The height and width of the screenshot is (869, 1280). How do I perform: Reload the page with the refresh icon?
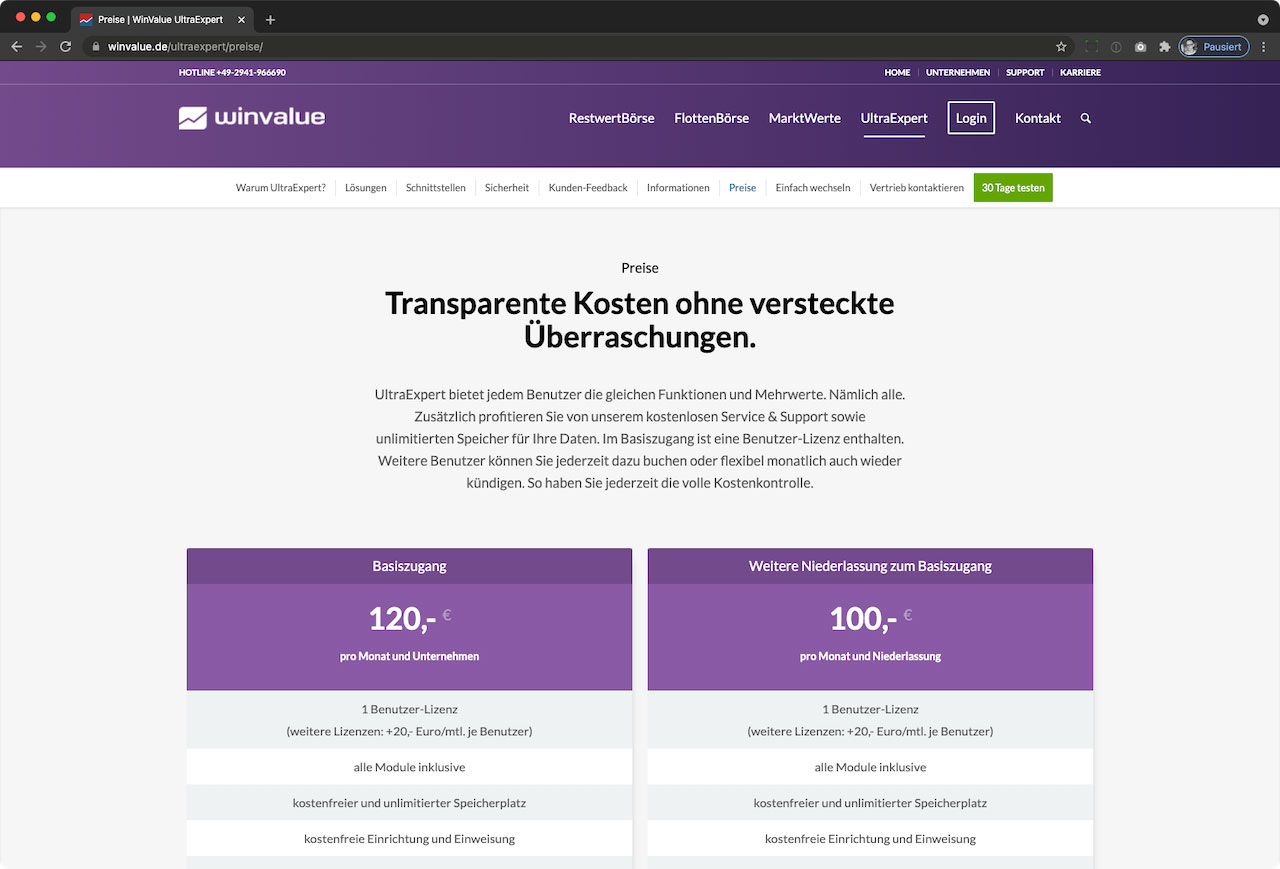66,46
